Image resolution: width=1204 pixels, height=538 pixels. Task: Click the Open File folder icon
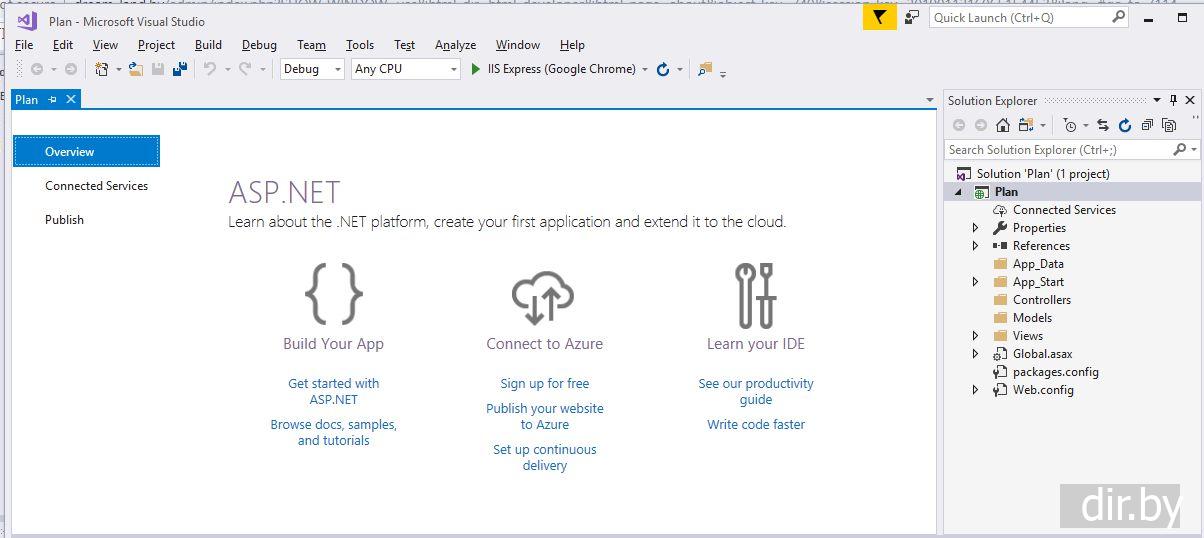click(135, 69)
